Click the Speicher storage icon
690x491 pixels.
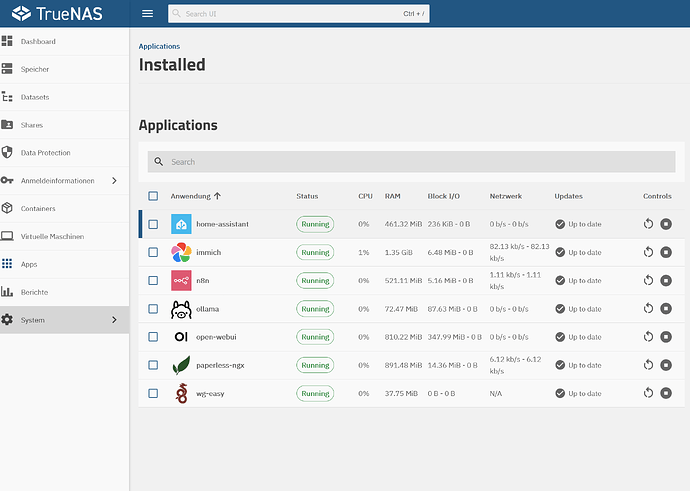(7, 69)
